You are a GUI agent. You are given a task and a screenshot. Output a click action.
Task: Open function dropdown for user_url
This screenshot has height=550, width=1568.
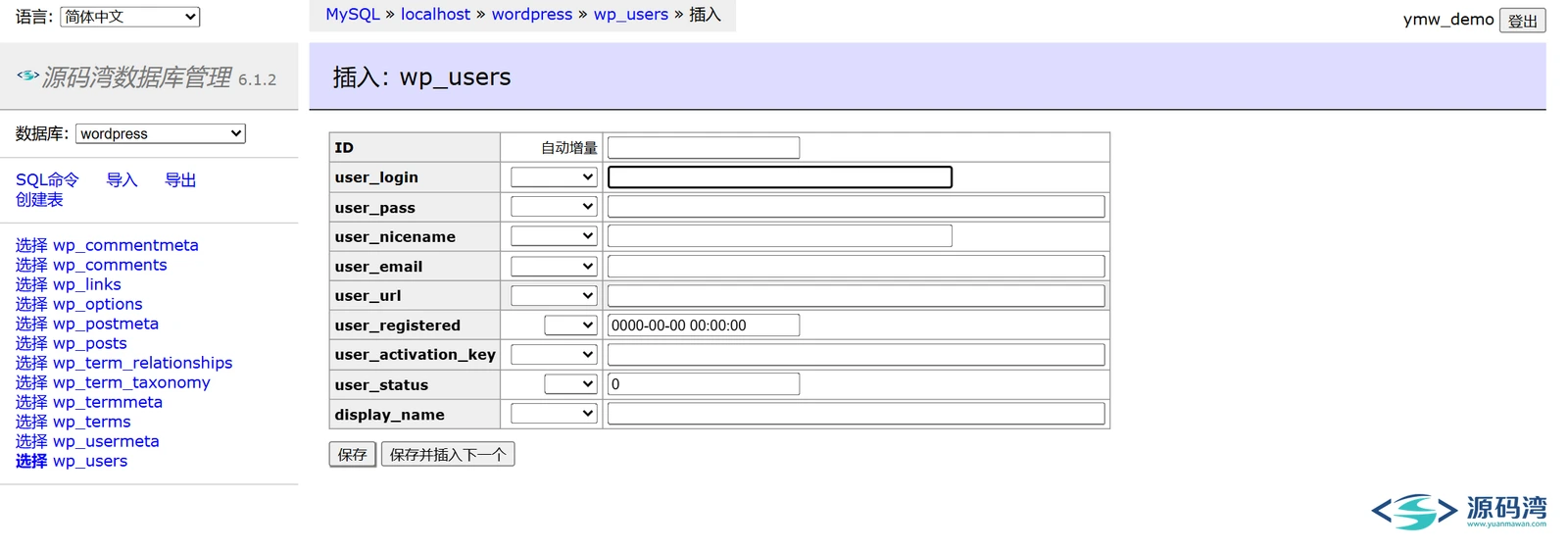click(x=554, y=296)
